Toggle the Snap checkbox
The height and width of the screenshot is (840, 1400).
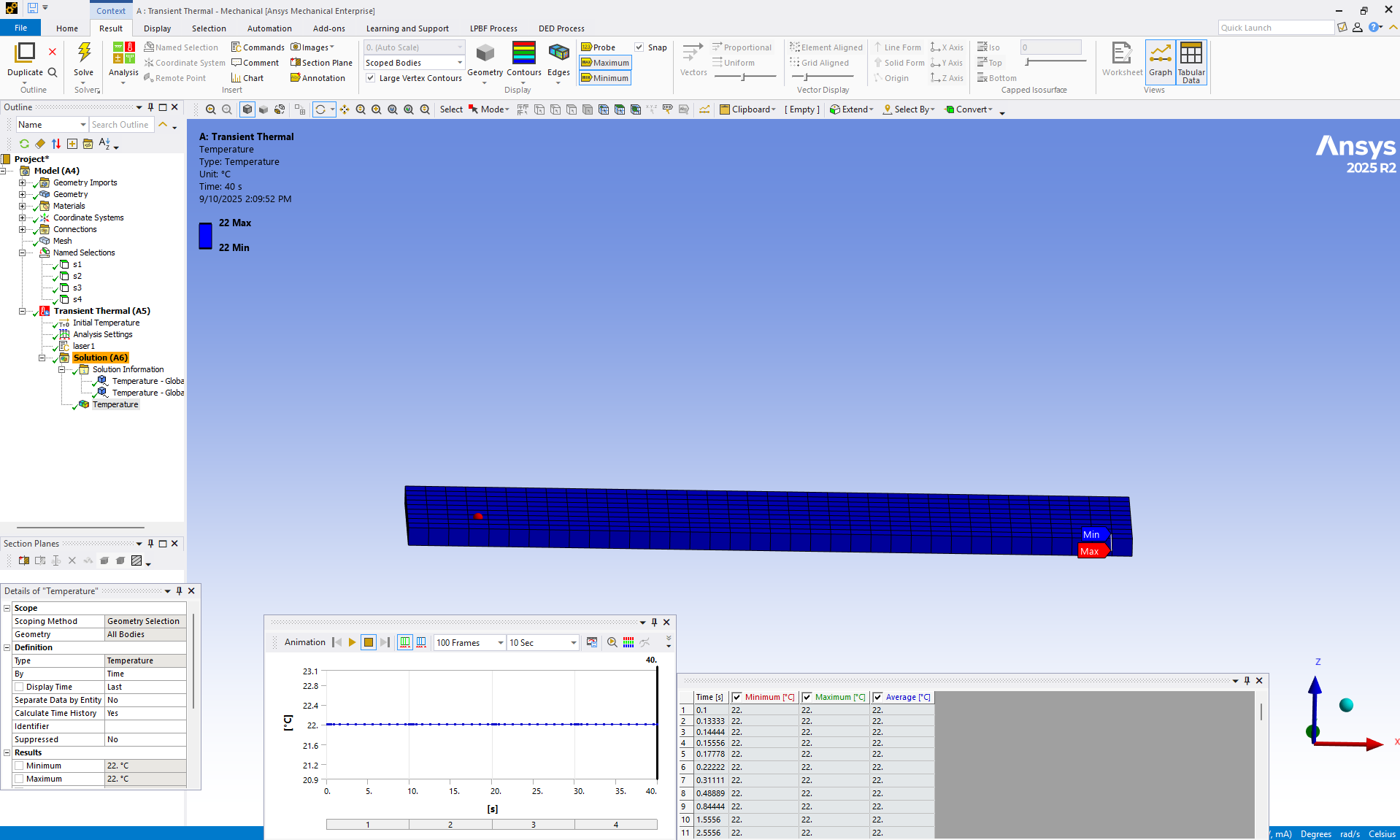639,47
